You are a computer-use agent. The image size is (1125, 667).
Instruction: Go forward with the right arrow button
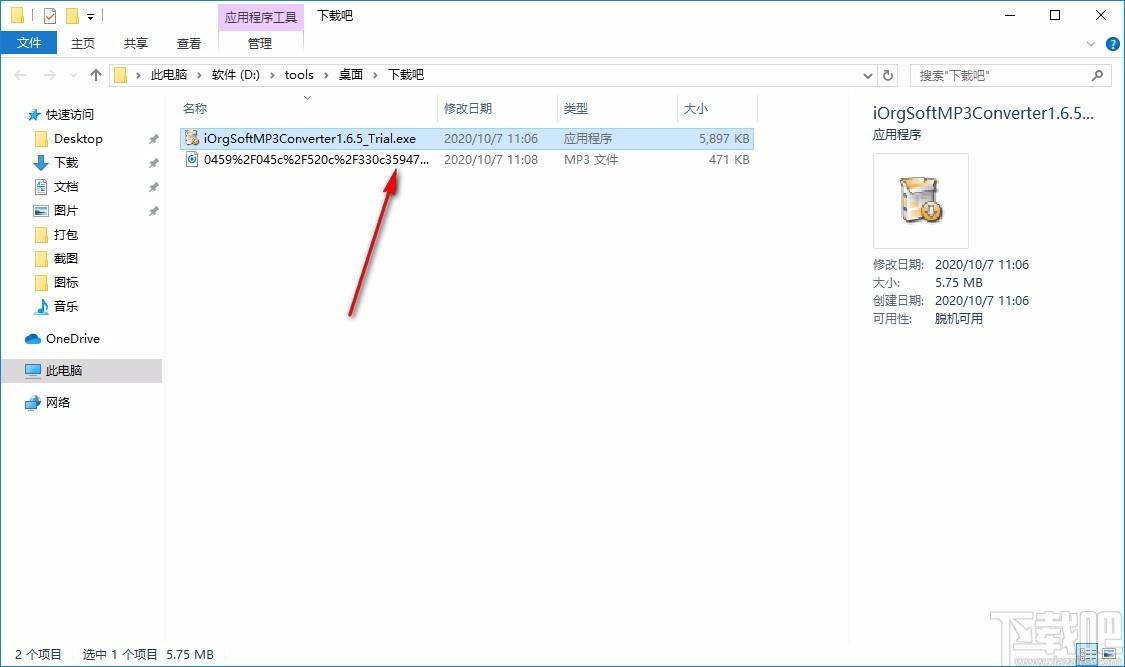tap(50, 75)
